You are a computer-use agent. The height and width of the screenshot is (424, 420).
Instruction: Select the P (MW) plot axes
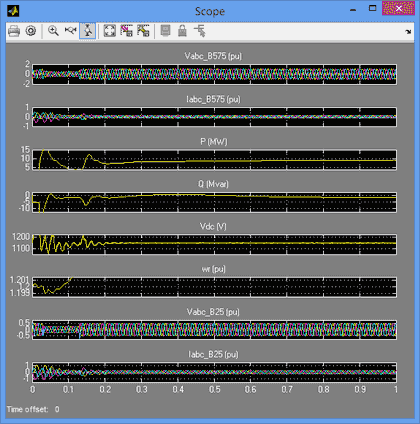tap(214, 160)
